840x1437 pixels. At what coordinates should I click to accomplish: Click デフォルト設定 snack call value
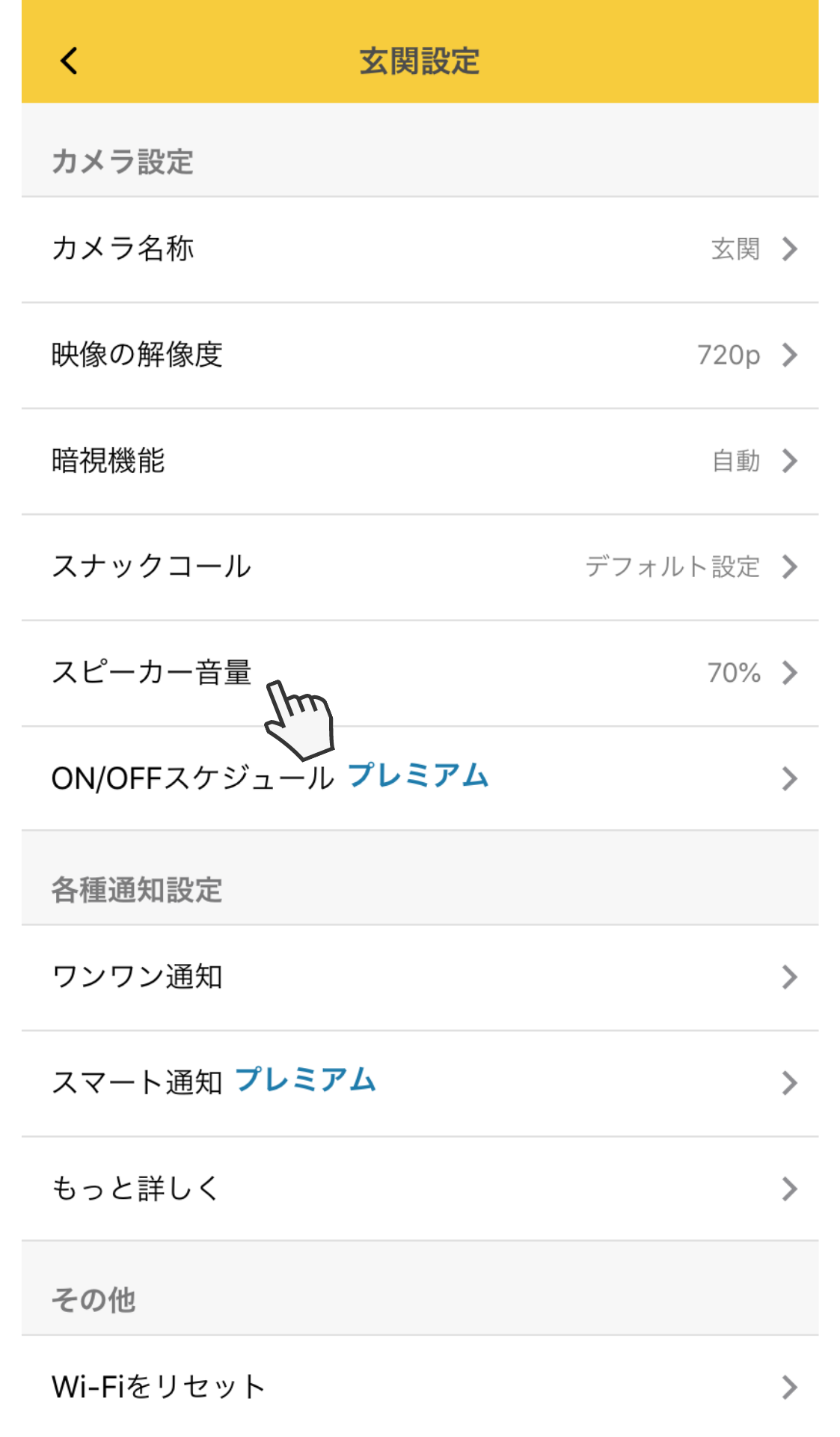(672, 567)
